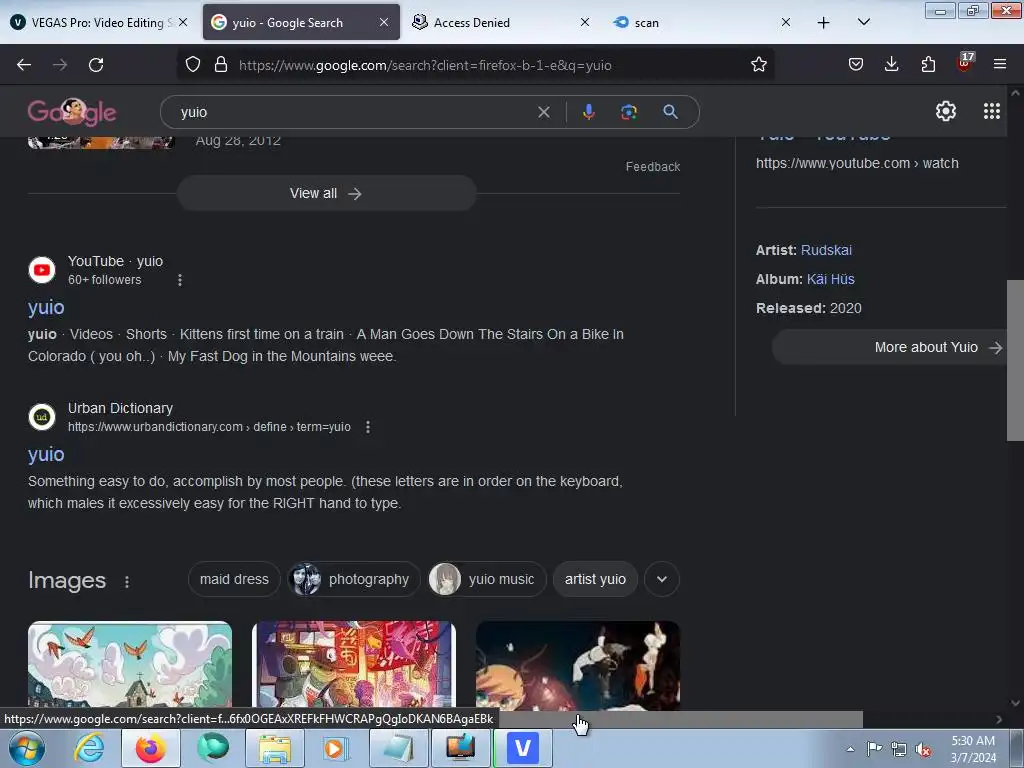Image resolution: width=1024 pixels, height=768 pixels.
Task: Search by image with Lens
Action: pos(628,112)
